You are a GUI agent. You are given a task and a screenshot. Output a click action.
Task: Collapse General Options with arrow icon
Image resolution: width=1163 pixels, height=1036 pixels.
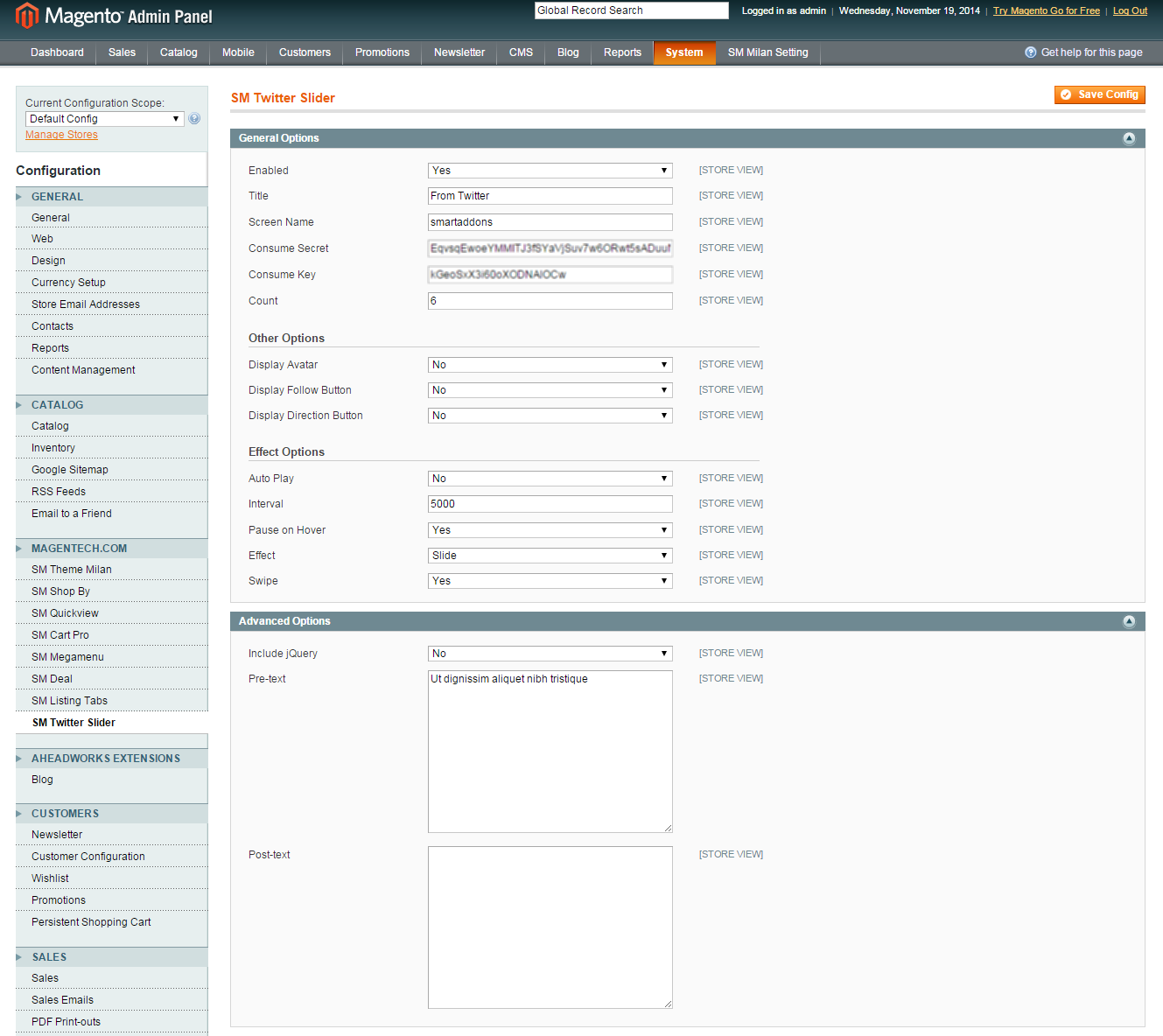pos(1129,138)
